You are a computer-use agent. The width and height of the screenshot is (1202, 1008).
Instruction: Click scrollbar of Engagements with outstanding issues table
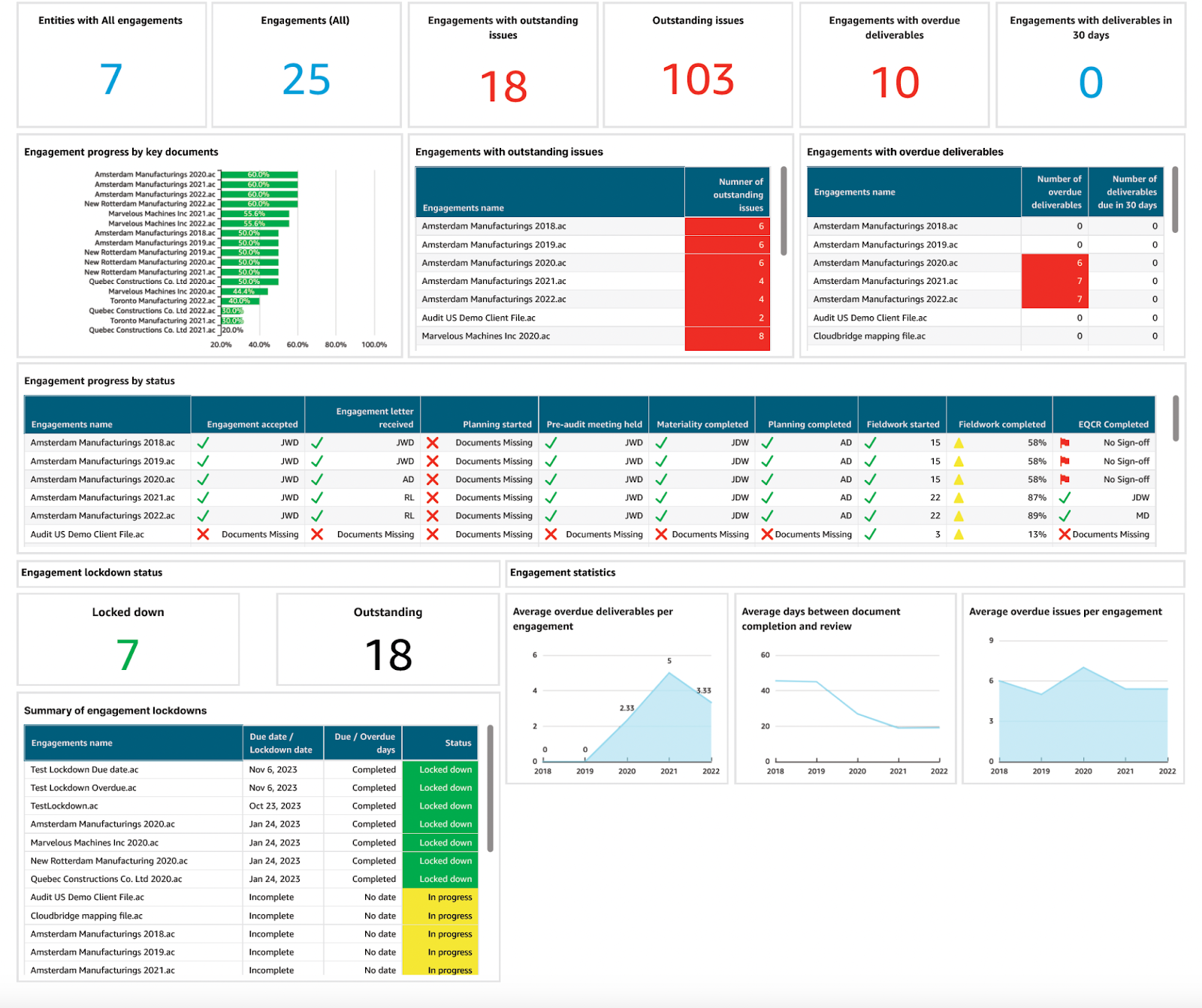(784, 211)
